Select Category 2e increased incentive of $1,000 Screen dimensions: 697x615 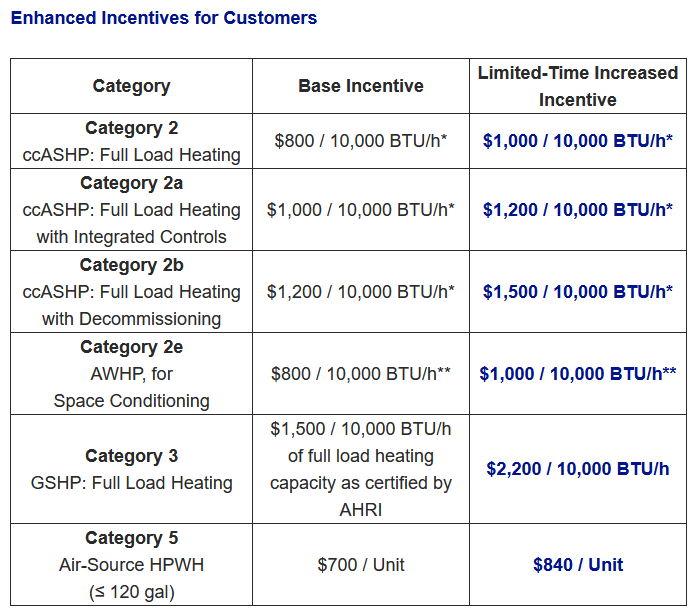point(578,374)
